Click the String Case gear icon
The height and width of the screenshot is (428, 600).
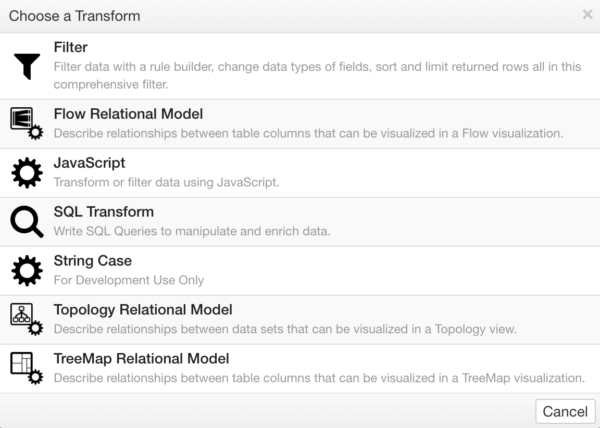click(x=27, y=271)
